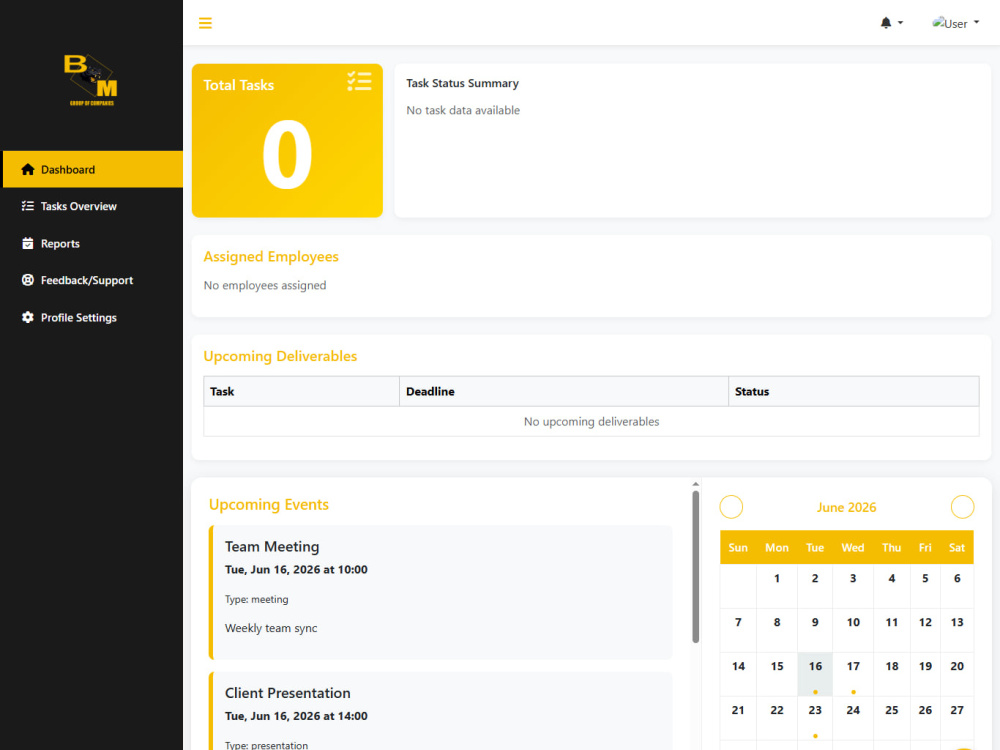Click the Dashboard home icon

coord(27,170)
